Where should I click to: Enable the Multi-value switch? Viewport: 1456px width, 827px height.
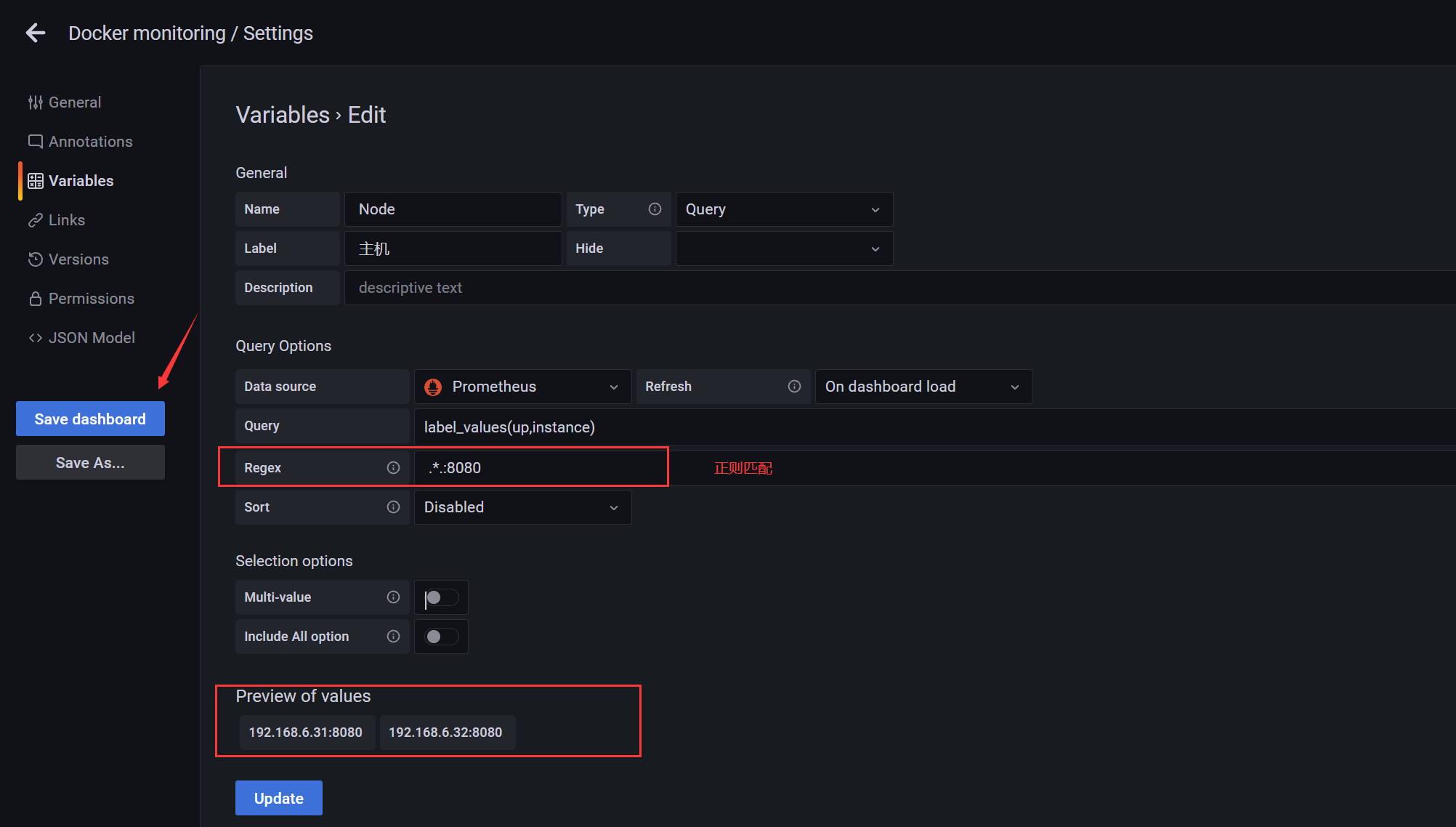pos(441,597)
